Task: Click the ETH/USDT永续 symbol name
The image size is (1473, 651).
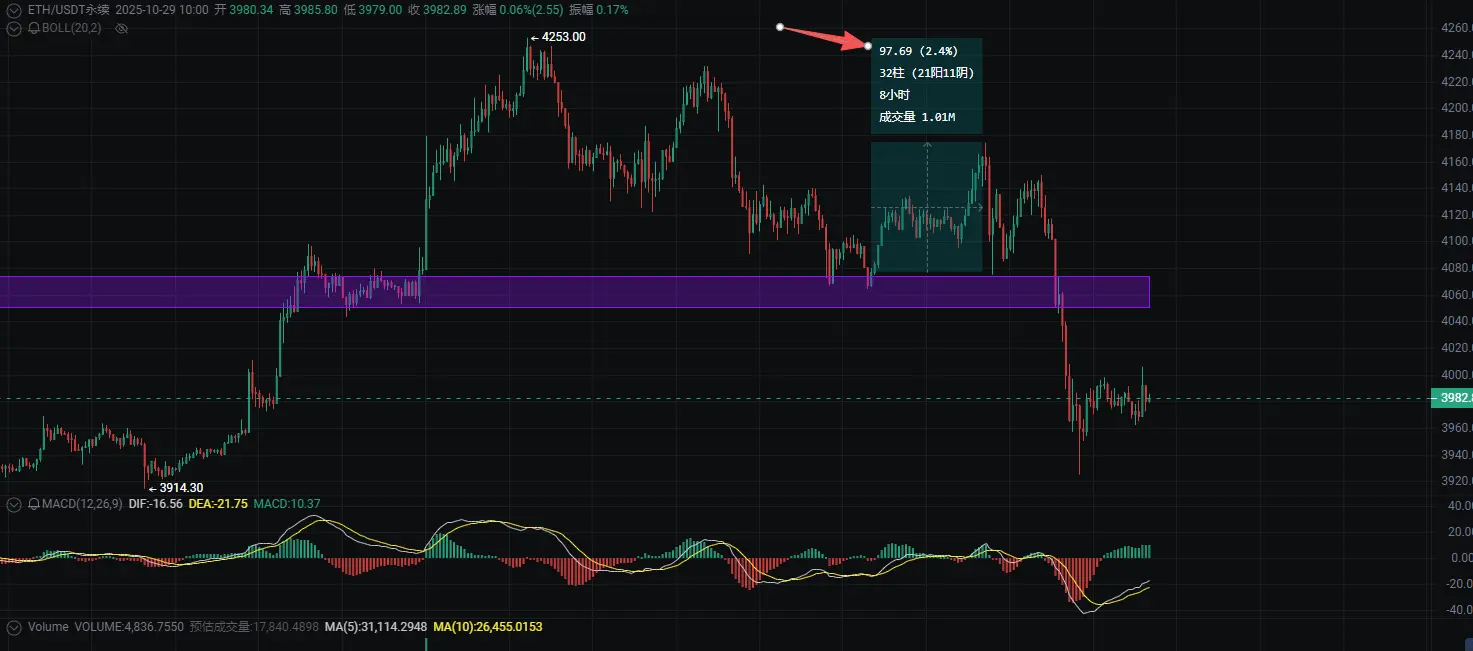Action: [x=68, y=9]
